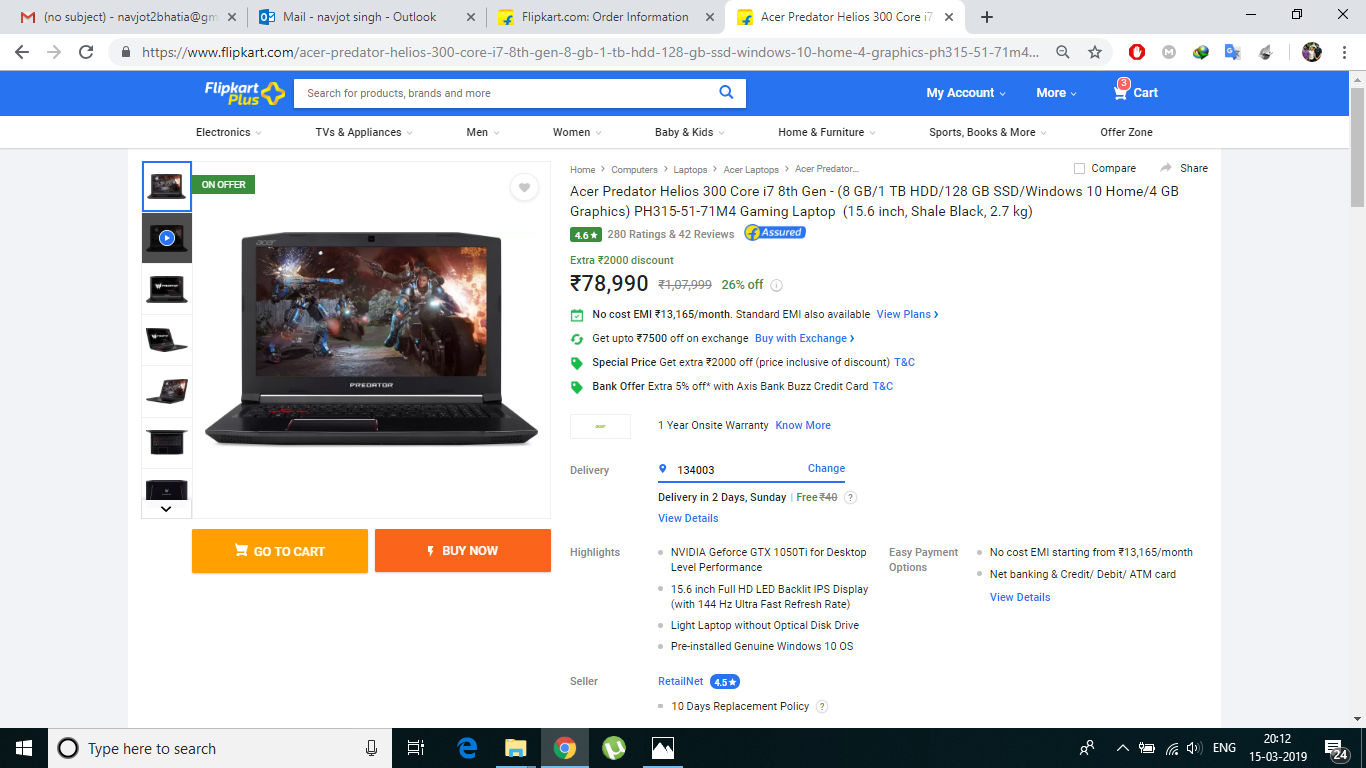Image resolution: width=1366 pixels, height=768 pixels.
Task: Click Flipkart Assured badge
Action: pos(774,233)
